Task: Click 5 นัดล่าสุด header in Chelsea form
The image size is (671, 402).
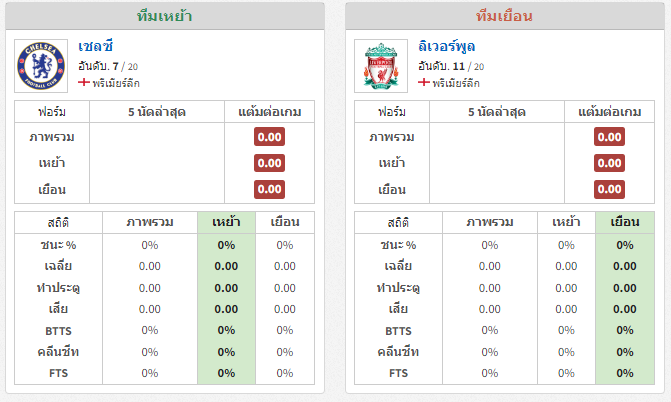Action: [x=157, y=112]
